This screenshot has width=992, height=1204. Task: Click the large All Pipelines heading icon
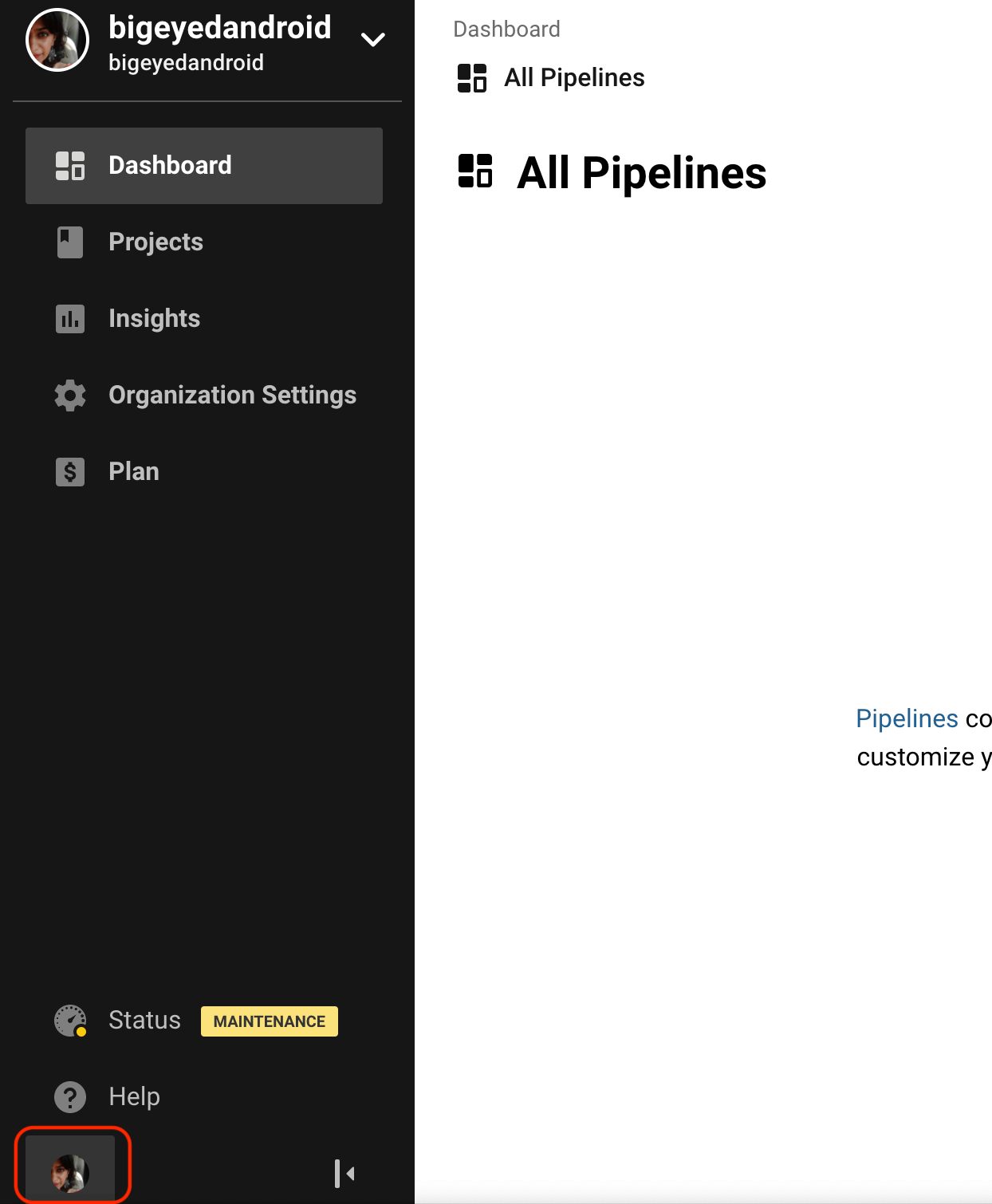pos(475,171)
